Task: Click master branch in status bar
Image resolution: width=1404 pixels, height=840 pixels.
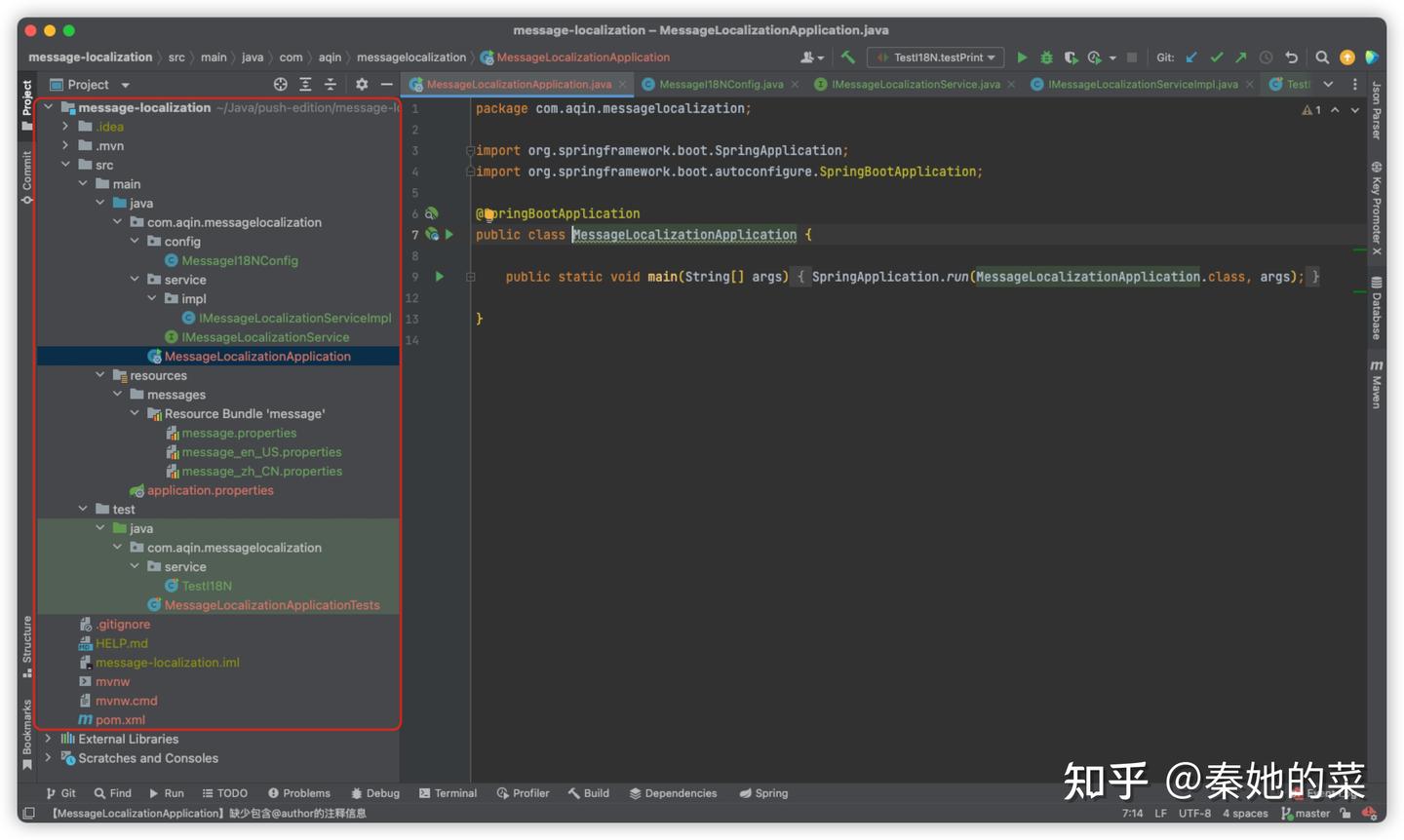Action: (1306, 814)
